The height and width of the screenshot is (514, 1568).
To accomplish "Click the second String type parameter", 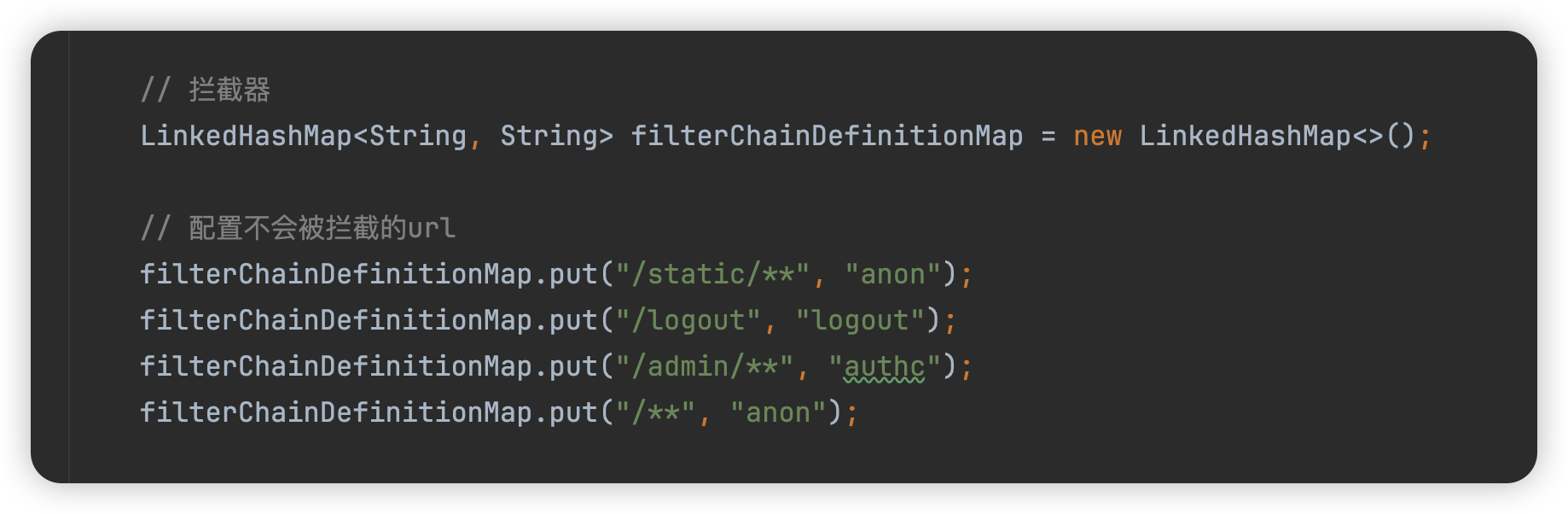I will (549, 136).
